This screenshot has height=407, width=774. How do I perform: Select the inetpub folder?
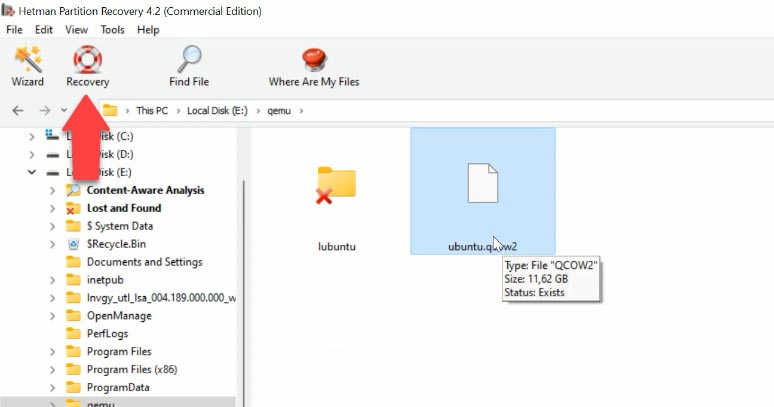(105, 280)
